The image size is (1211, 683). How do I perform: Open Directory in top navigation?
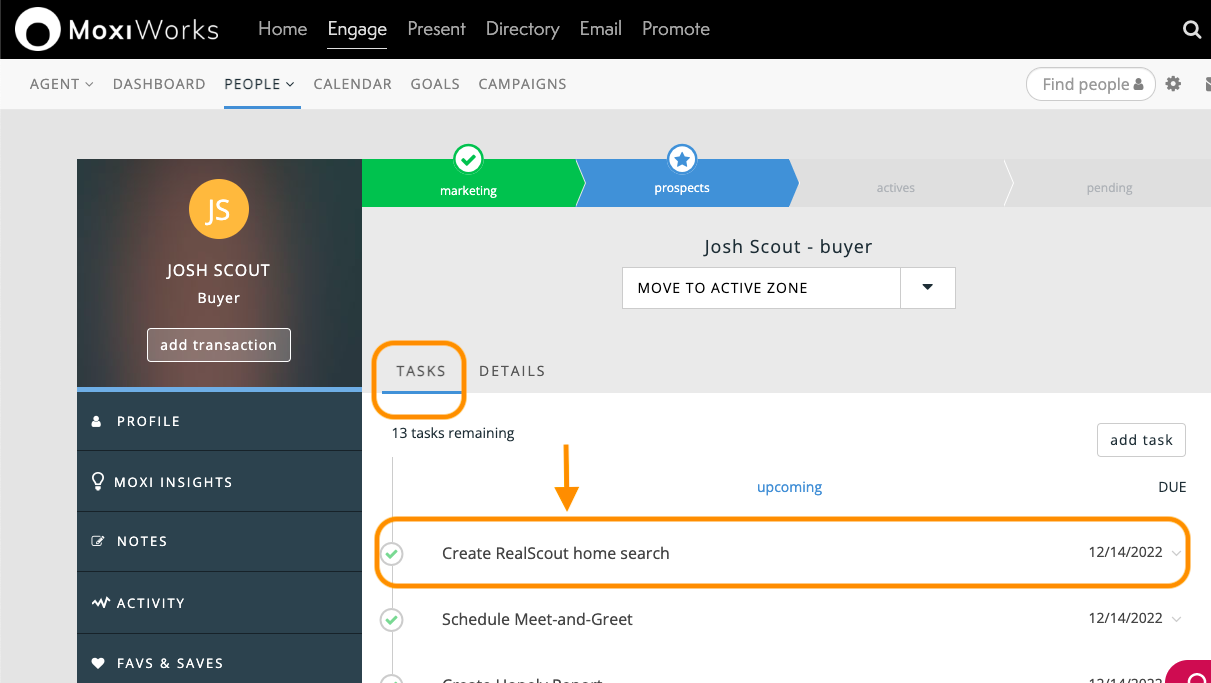click(523, 29)
